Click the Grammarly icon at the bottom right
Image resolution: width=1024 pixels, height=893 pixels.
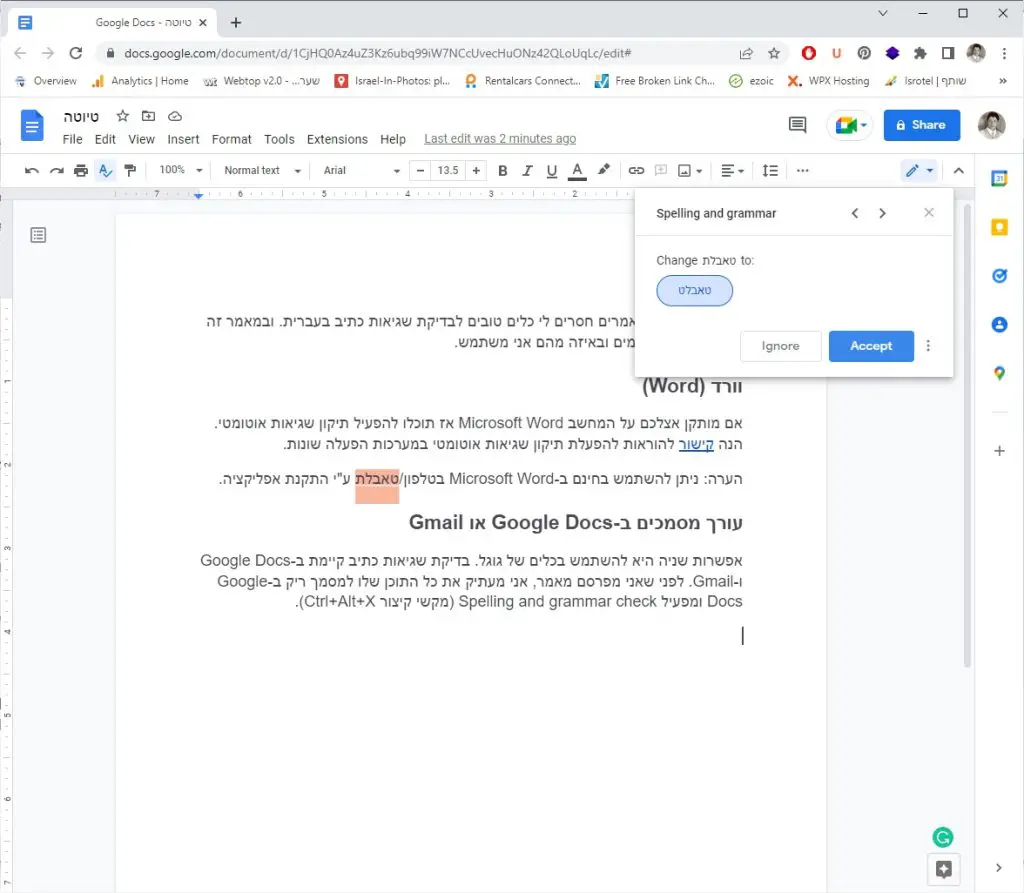pyautogui.click(x=942, y=837)
